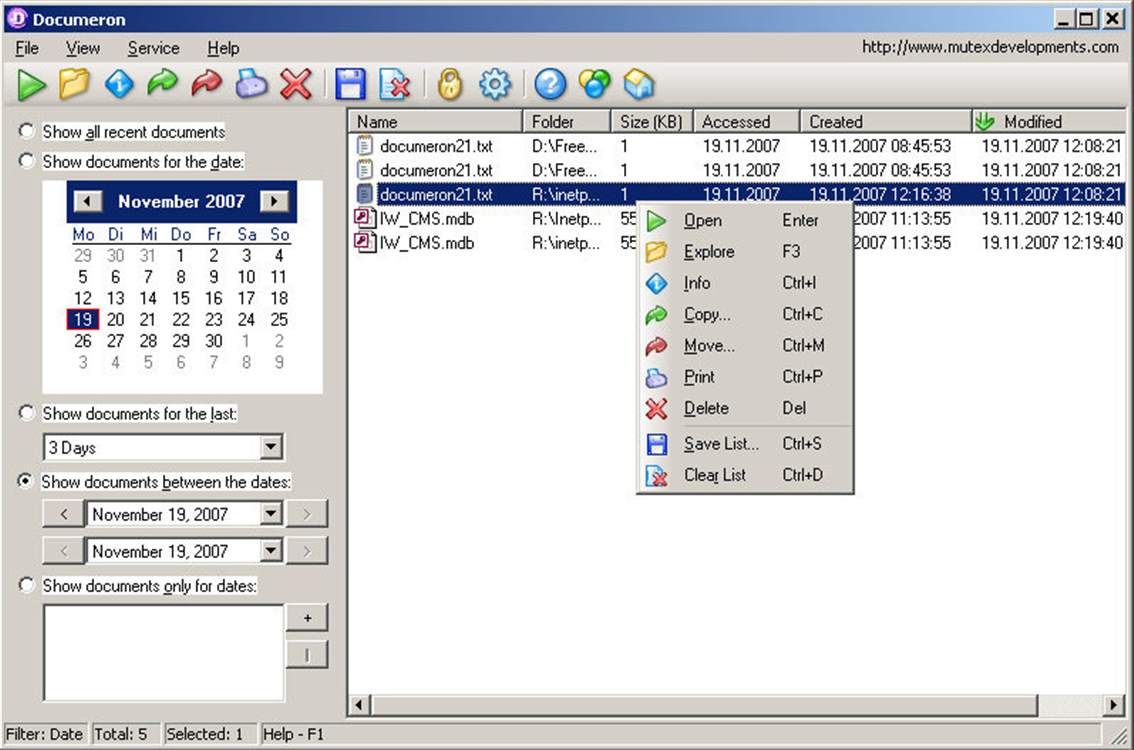The width and height of the screenshot is (1134, 750).
Task: Open the View menu
Action: coord(83,48)
